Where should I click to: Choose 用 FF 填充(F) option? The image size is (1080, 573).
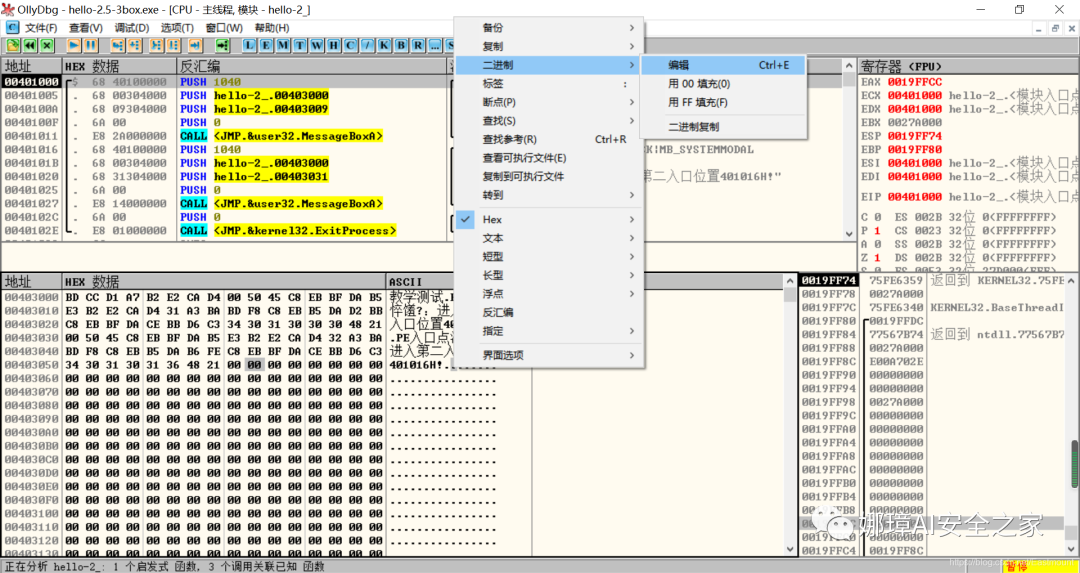[x=723, y=102]
